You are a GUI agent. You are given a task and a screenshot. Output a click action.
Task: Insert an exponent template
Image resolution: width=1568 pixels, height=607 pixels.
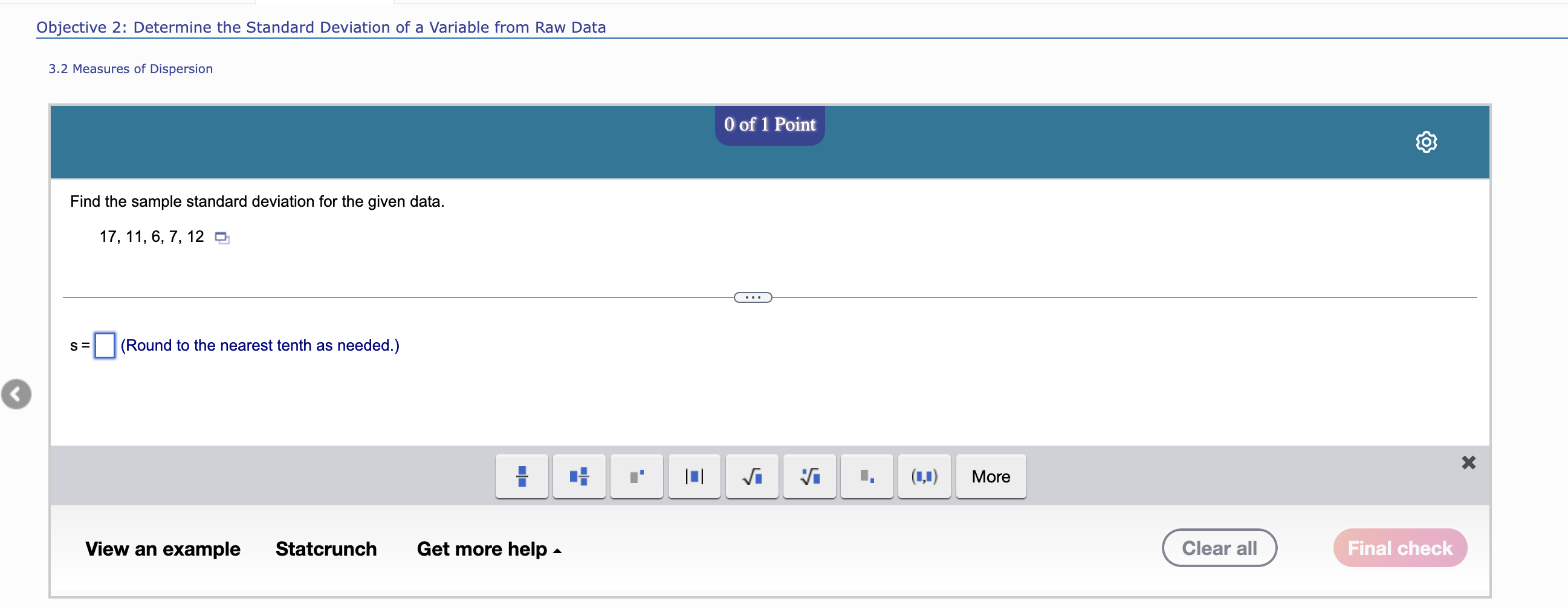tap(637, 476)
